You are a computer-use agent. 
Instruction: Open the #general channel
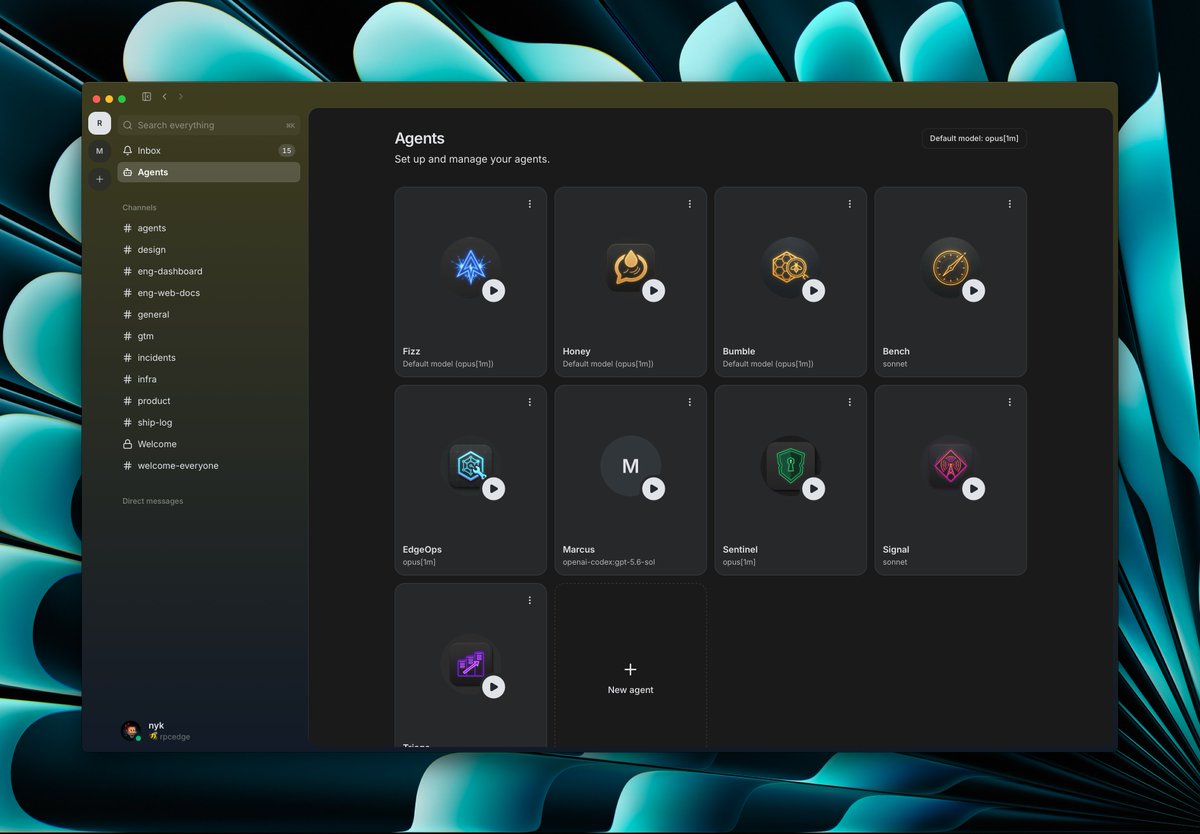208,314
